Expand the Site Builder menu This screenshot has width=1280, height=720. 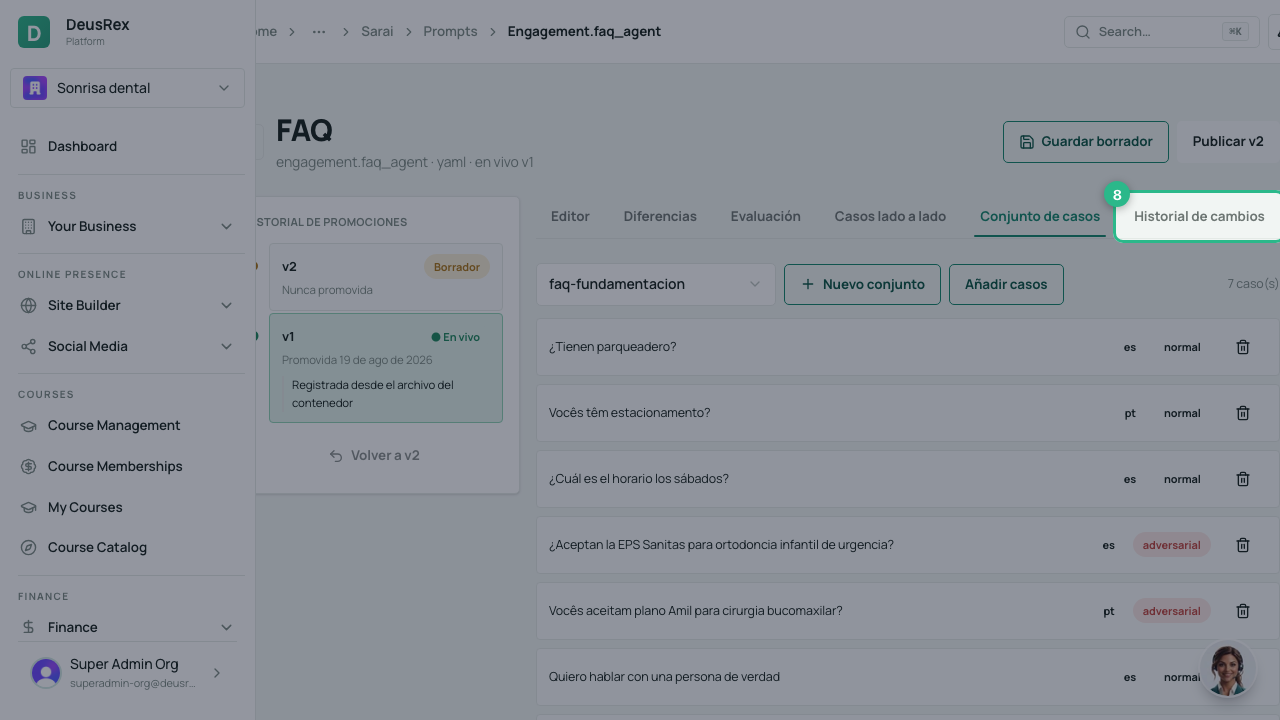point(127,305)
